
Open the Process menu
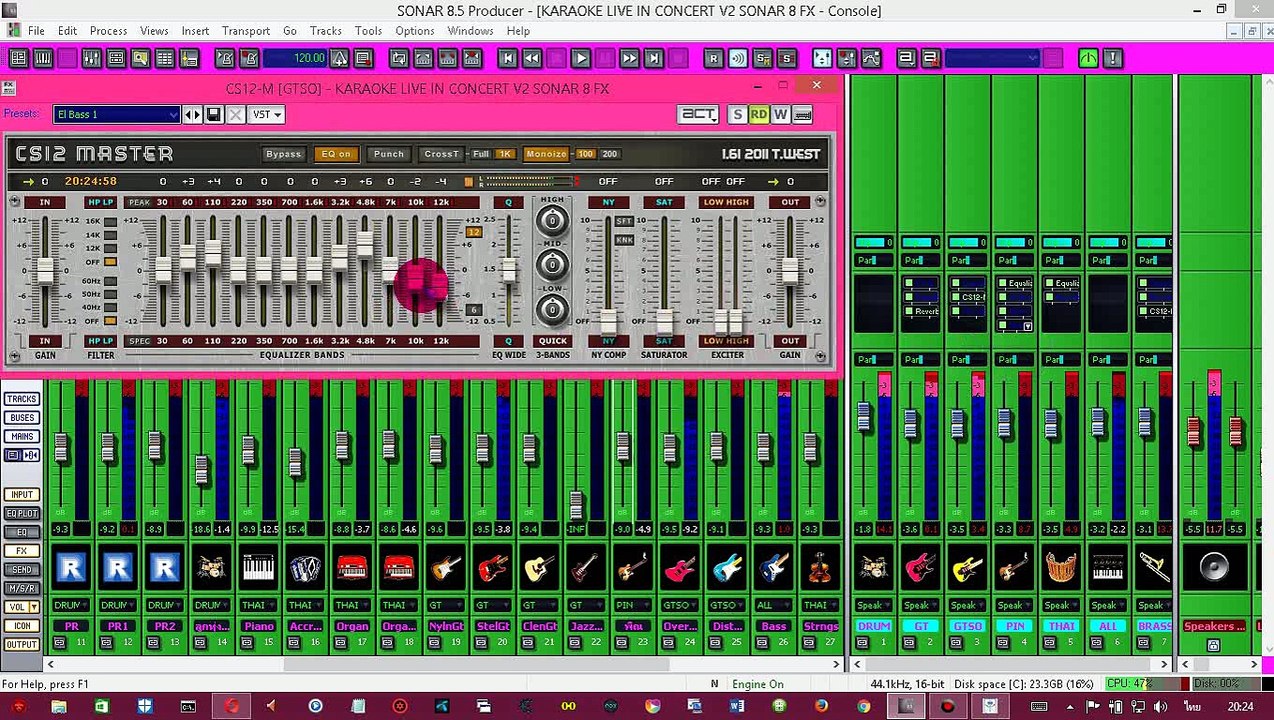[108, 31]
